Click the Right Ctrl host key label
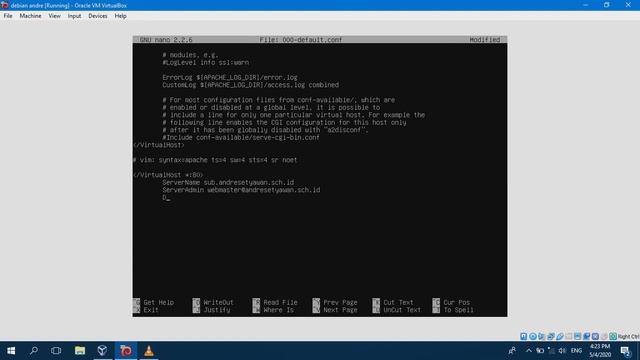Image resolution: width=640 pixels, height=360 pixels. tap(629, 336)
